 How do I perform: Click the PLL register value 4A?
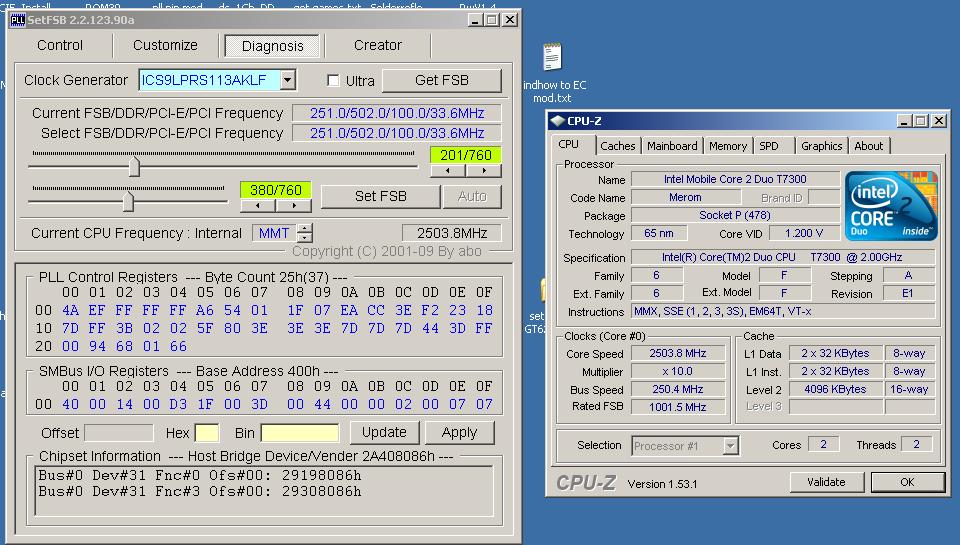tap(70, 310)
